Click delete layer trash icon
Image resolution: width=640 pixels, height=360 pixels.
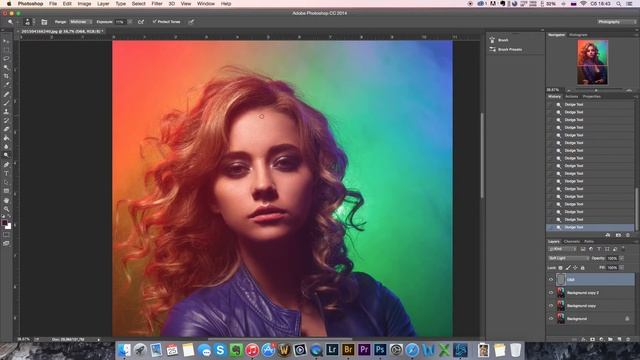click(x=628, y=339)
